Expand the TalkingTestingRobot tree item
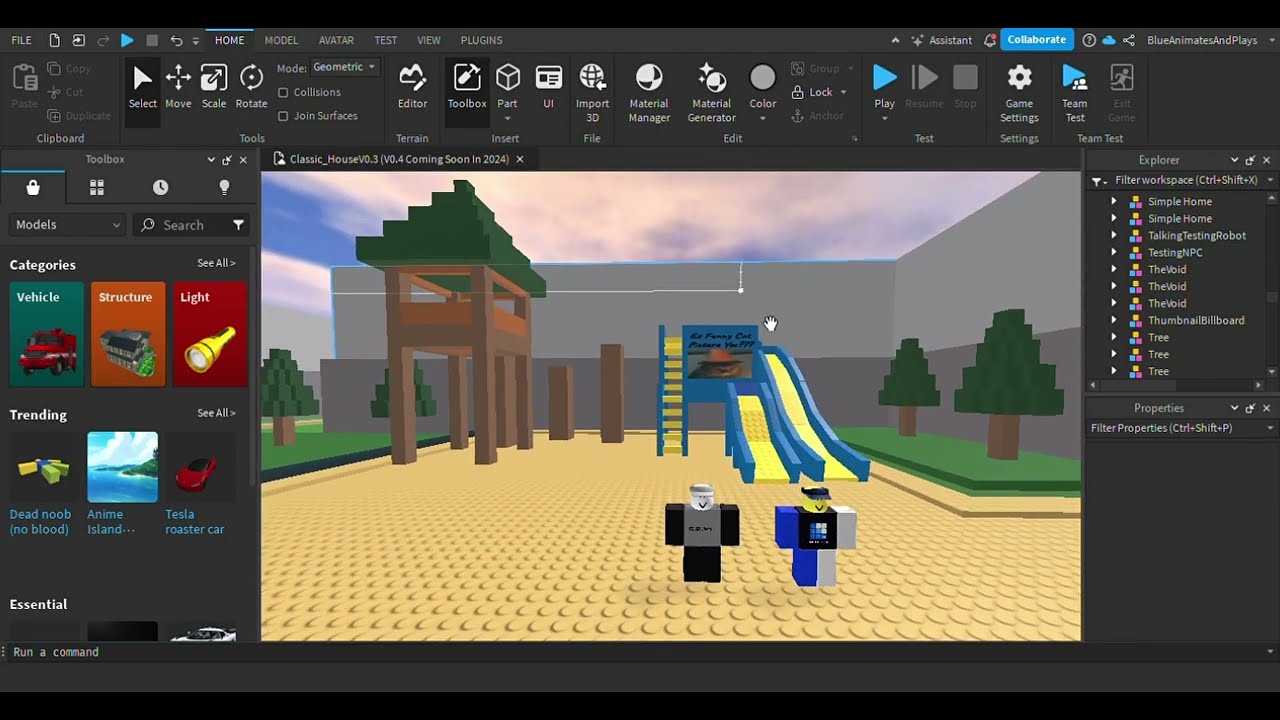This screenshot has width=1280, height=720. tap(1114, 235)
